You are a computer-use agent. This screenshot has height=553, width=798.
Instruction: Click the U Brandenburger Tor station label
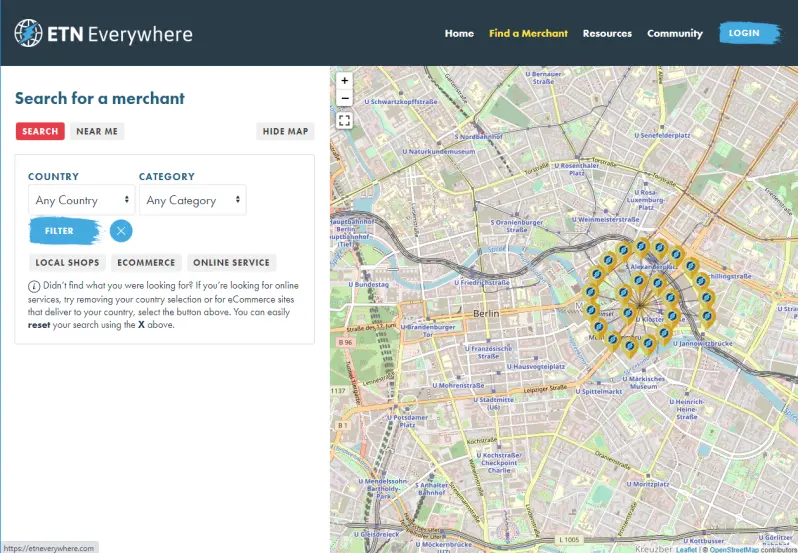tap(428, 331)
